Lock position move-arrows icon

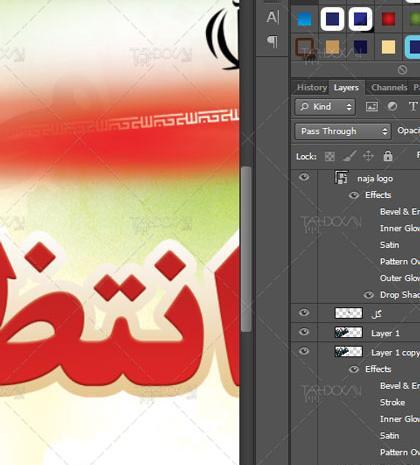(368, 156)
